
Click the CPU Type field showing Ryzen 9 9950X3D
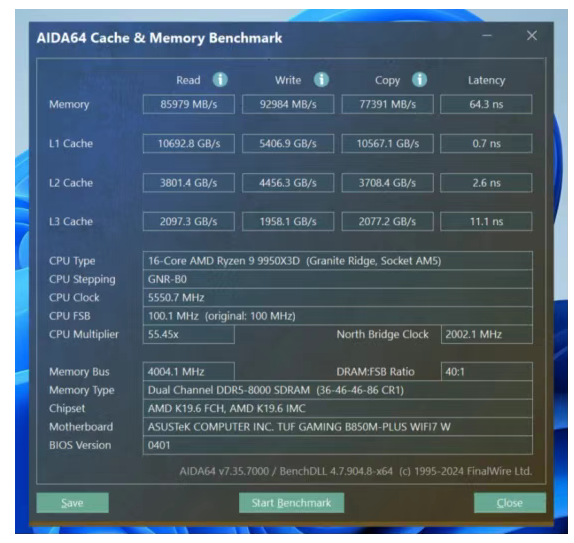[338, 261]
